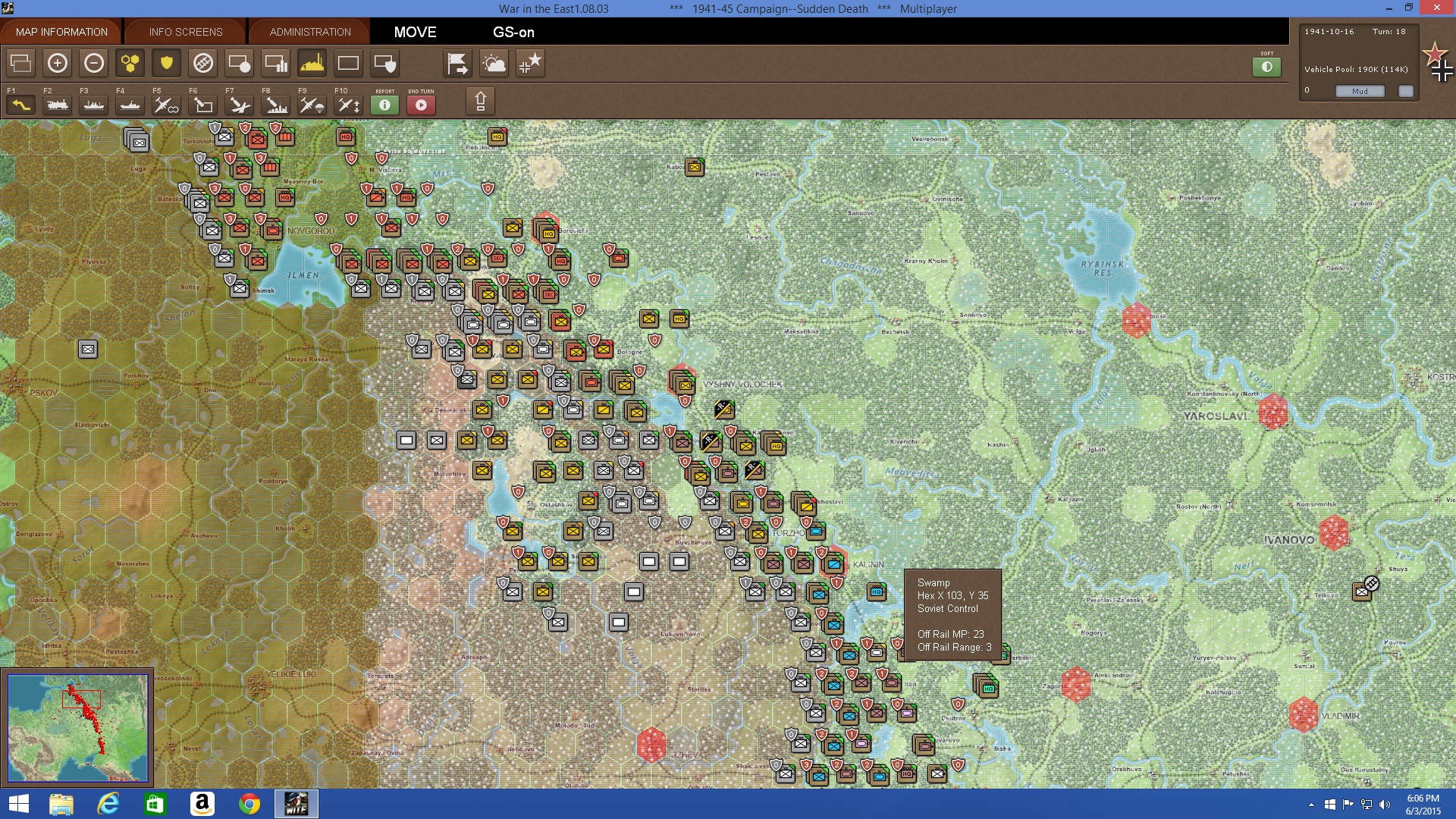Click the minimap thumbnail overview
1456x819 pixels.
pos(78,728)
